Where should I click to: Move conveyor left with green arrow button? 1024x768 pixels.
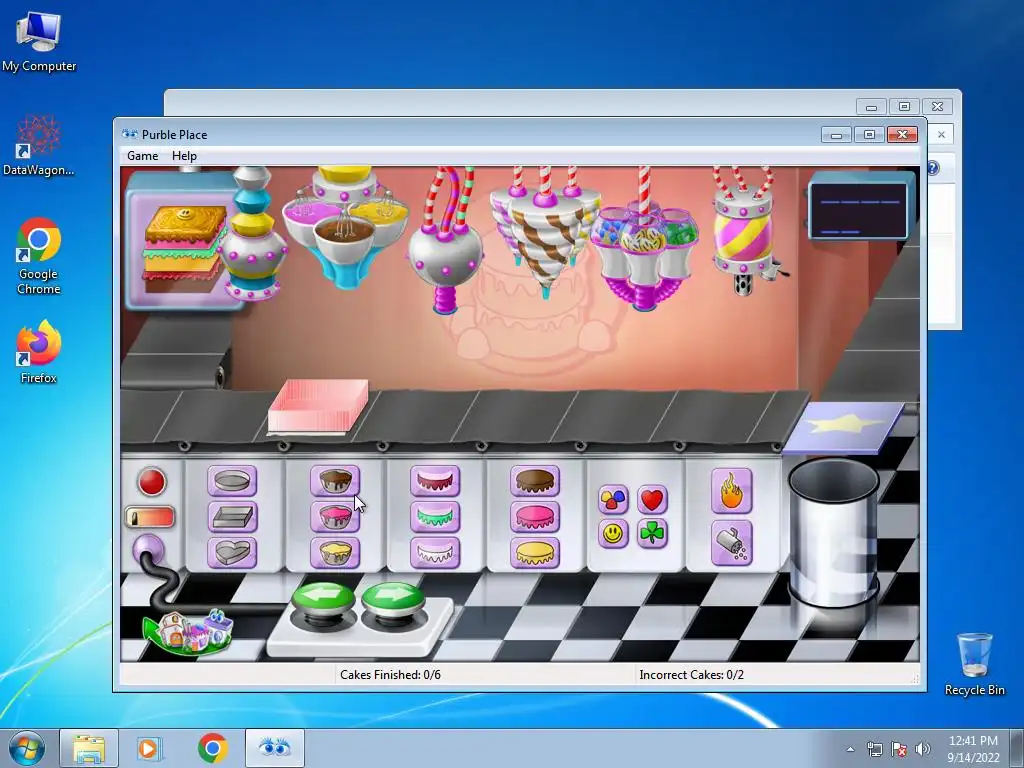pos(323,598)
